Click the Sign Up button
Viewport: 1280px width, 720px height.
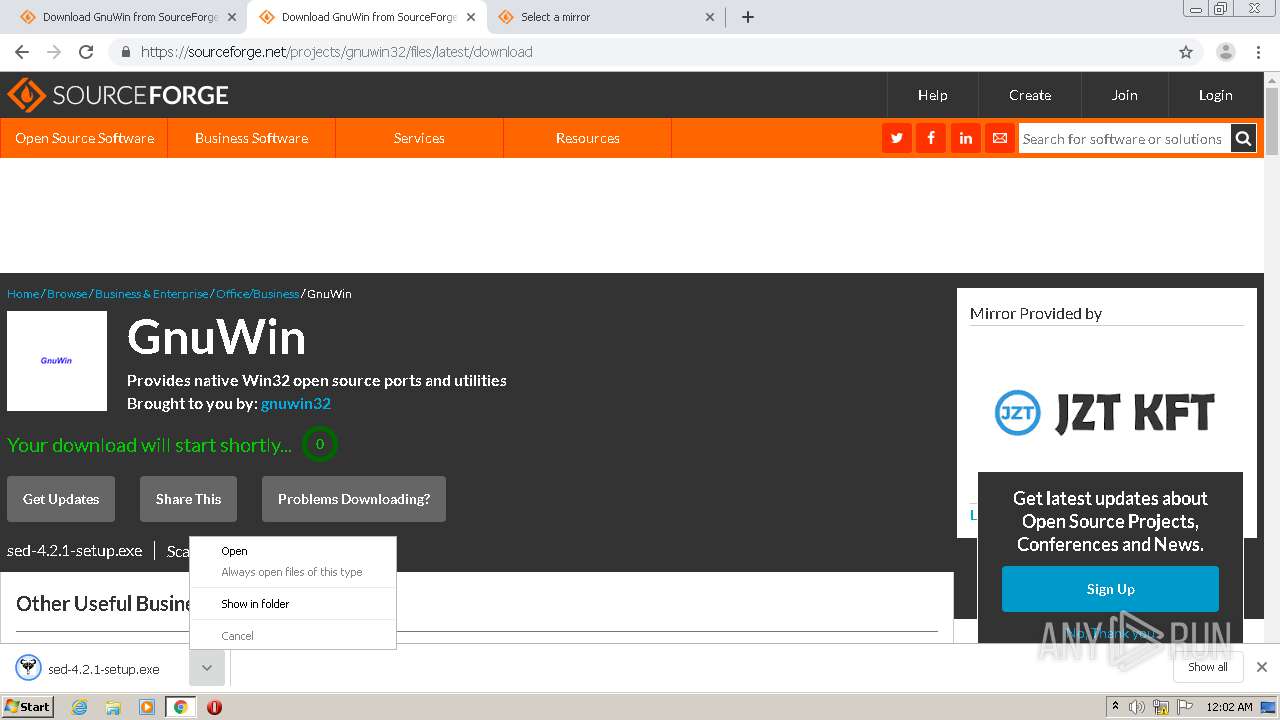coord(1110,589)
